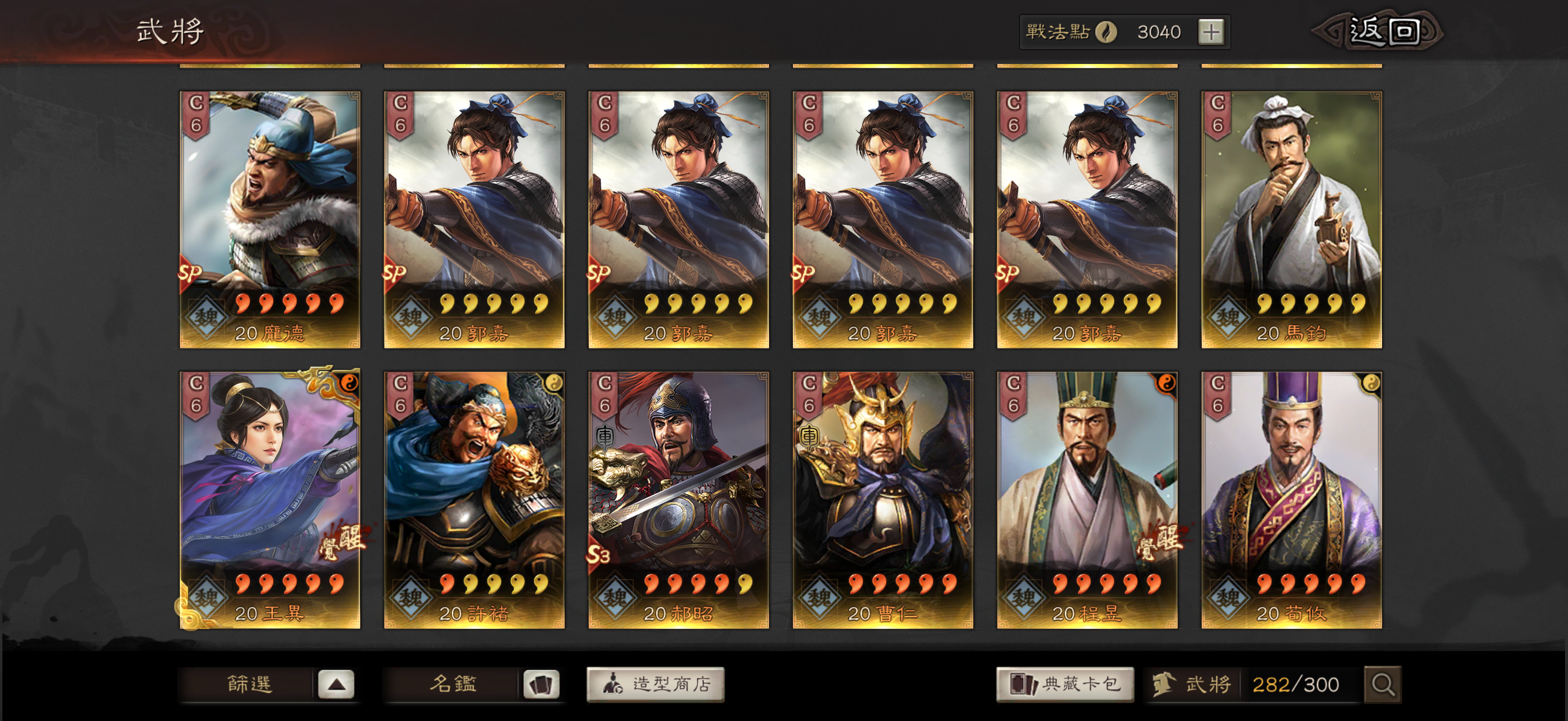This screenshot has height=721, width=1568.
Task: Open the 名鑑 catalog selector
Action: point(453,684)
